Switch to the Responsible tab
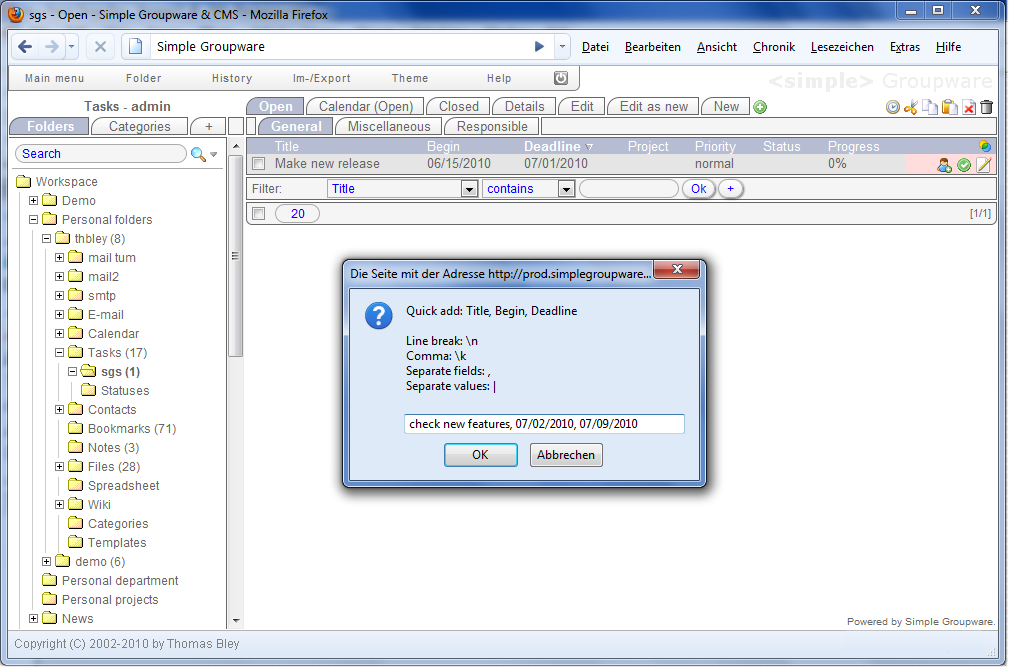The width and height of the screenshot is (1009, 668). 492,127
